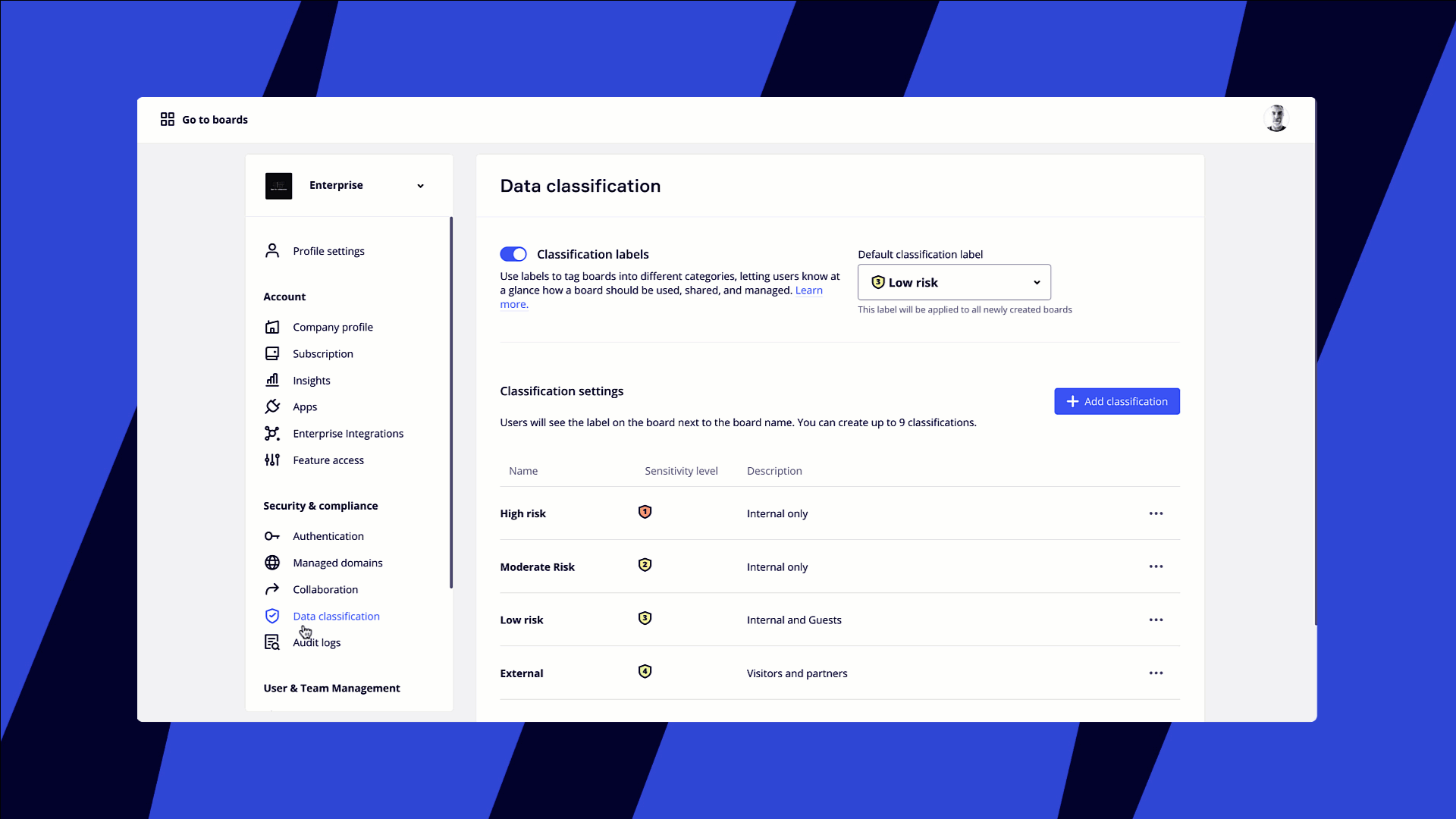Click the Apps plug icon

click(x=272, y=406)
